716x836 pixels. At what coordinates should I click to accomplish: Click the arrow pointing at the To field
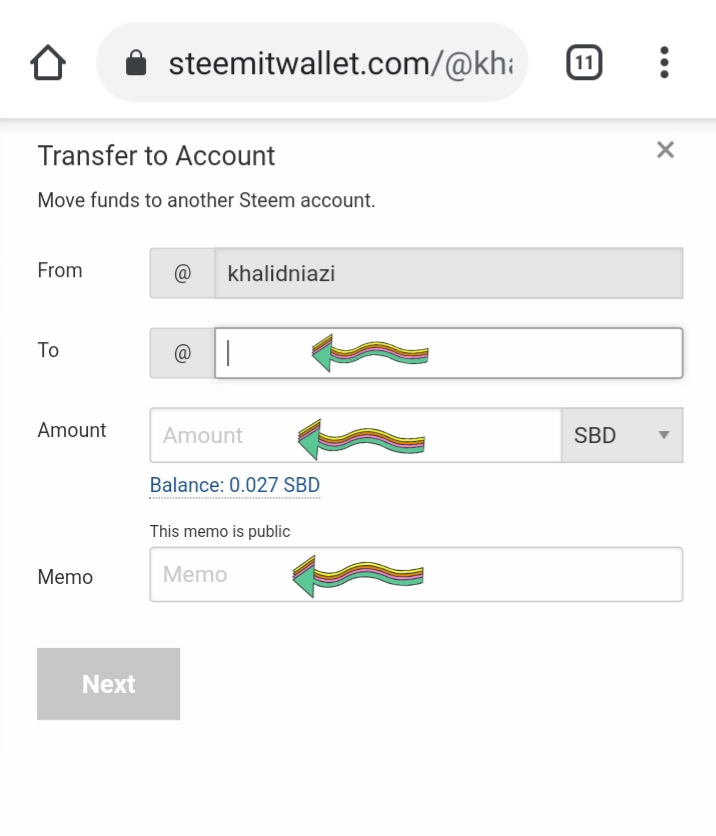point(370,353)
